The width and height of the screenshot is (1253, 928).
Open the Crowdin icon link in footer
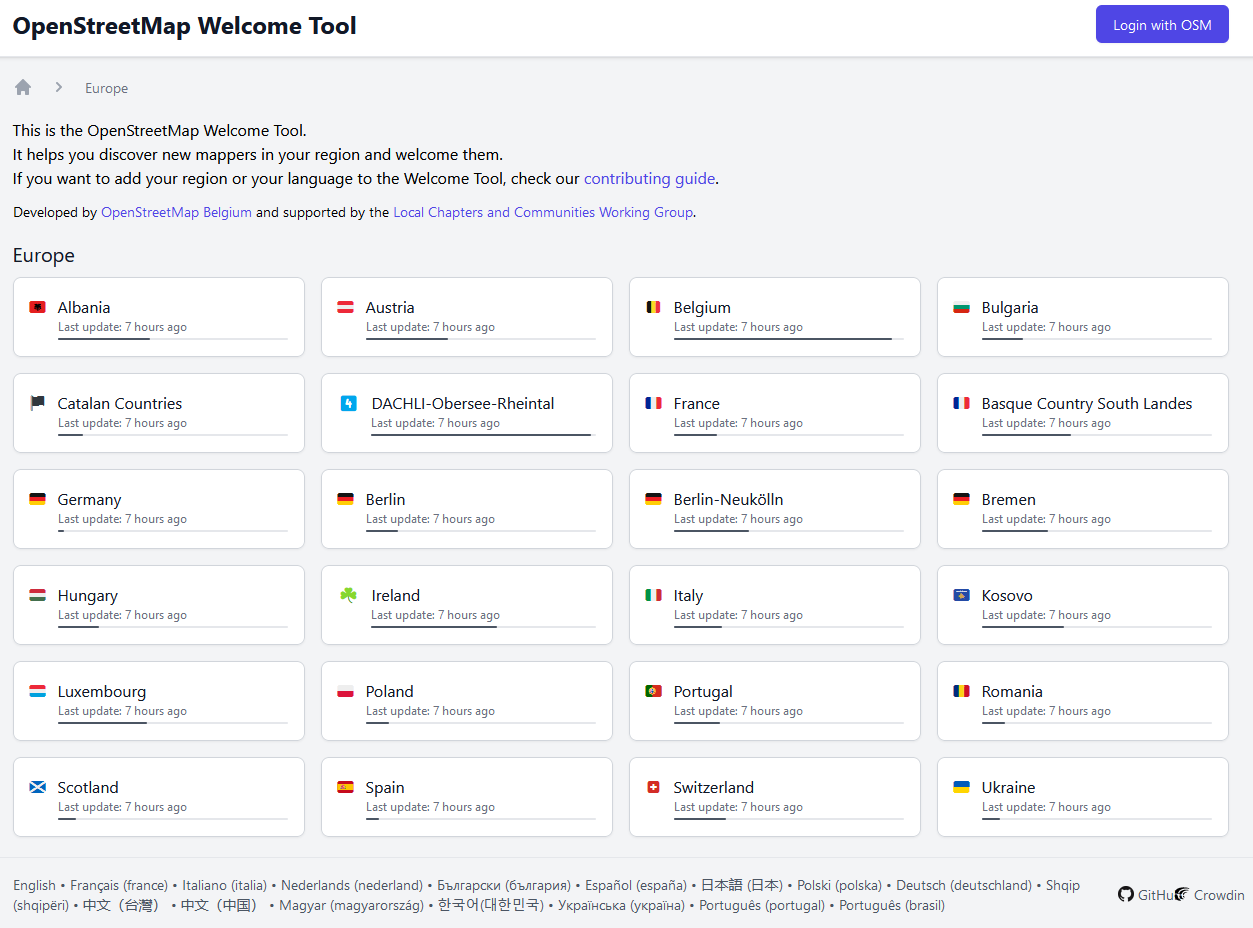click(x=1182, y=894)
